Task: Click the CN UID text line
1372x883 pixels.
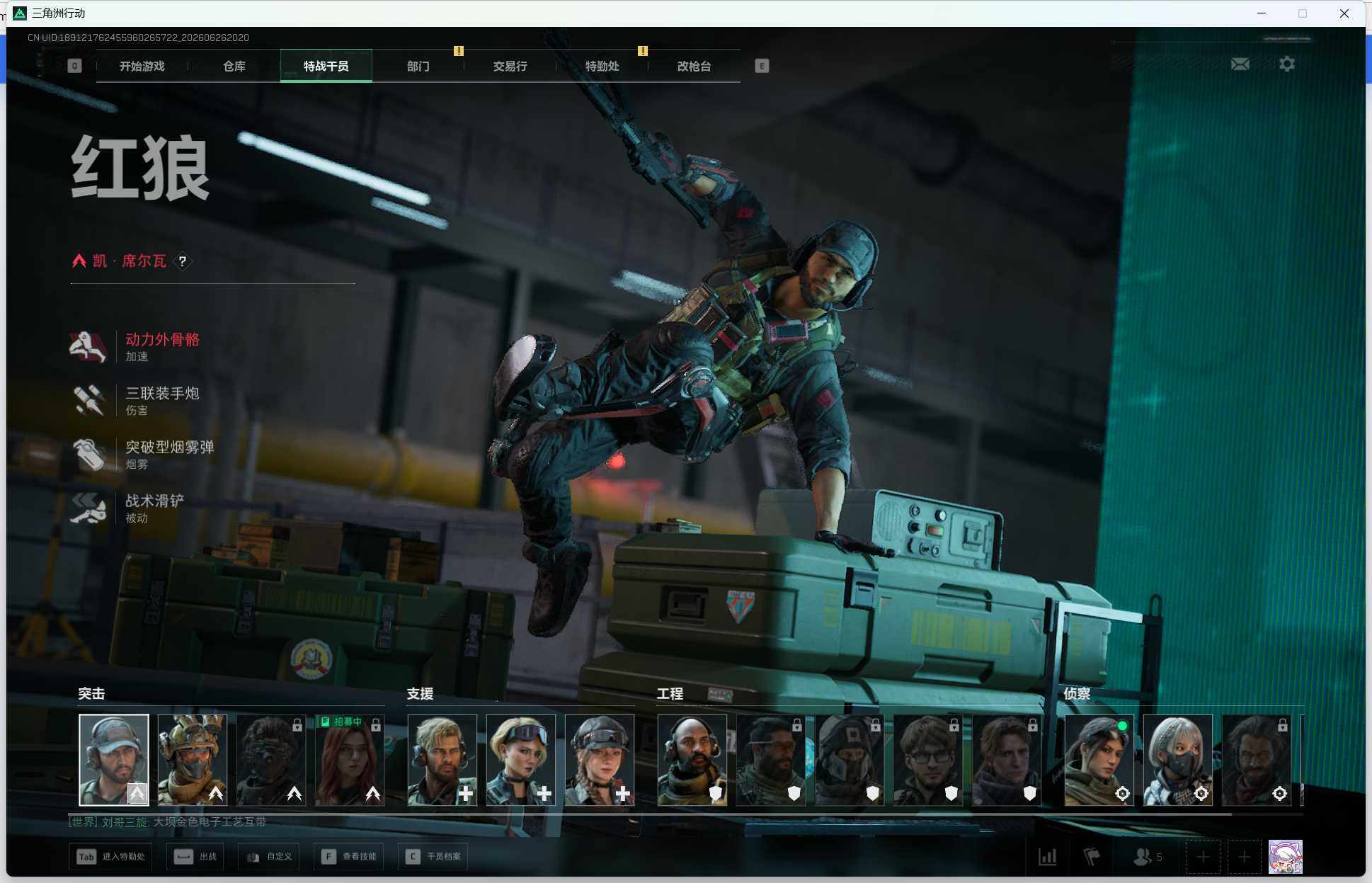Action: click(x=138, y=38)
